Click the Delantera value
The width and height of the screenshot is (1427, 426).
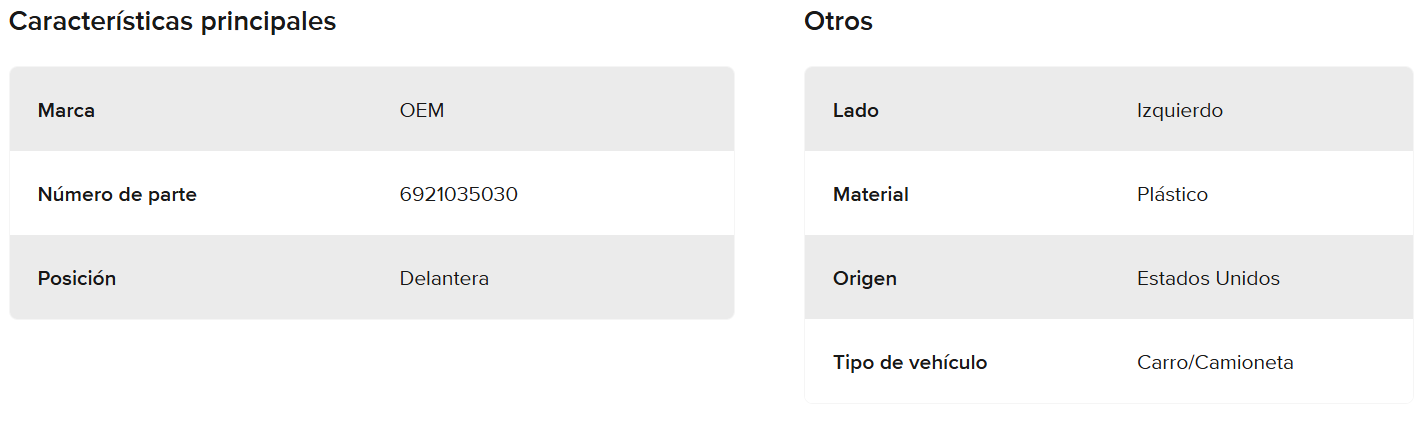pyautogui.click(x=444, y=279)
